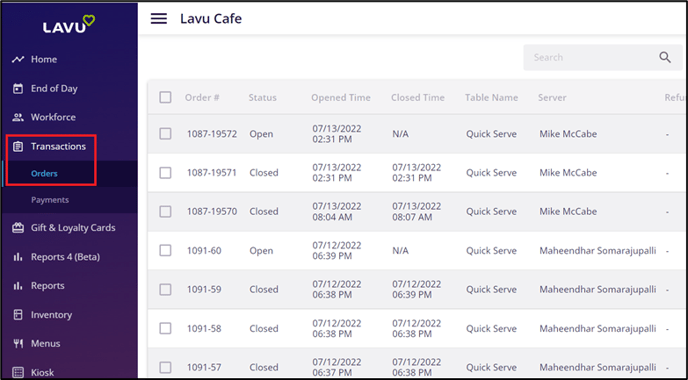Click the Reports 4 (Beta) bar chart icon
This screenshot has width=688, height=380.
point(18,257)
